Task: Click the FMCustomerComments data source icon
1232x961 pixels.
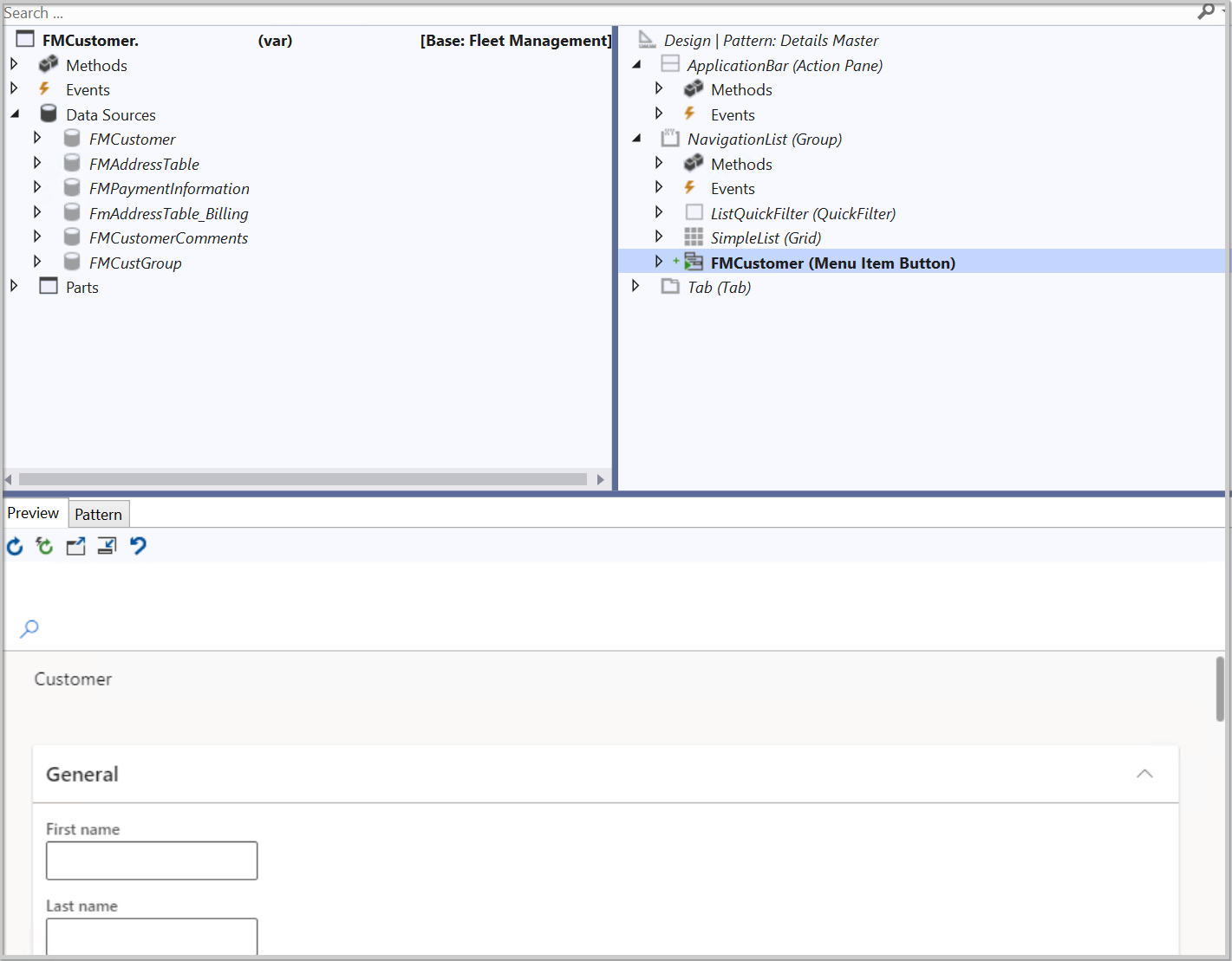Action: [x=72, y=237]
